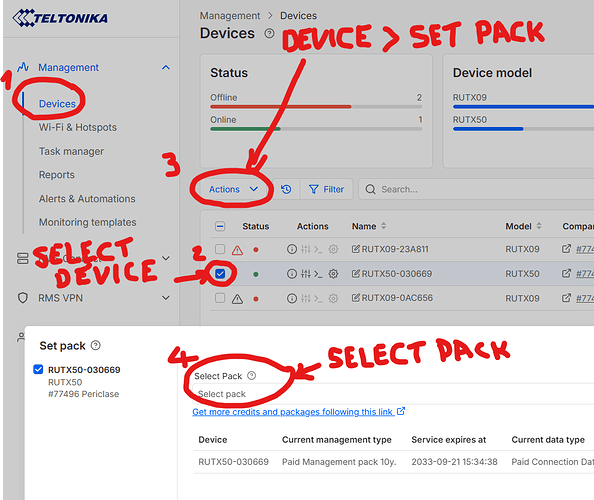Uncheck the RUTX50-030669 row checkbox
The image size is (594, 500).
coord(220,273)
